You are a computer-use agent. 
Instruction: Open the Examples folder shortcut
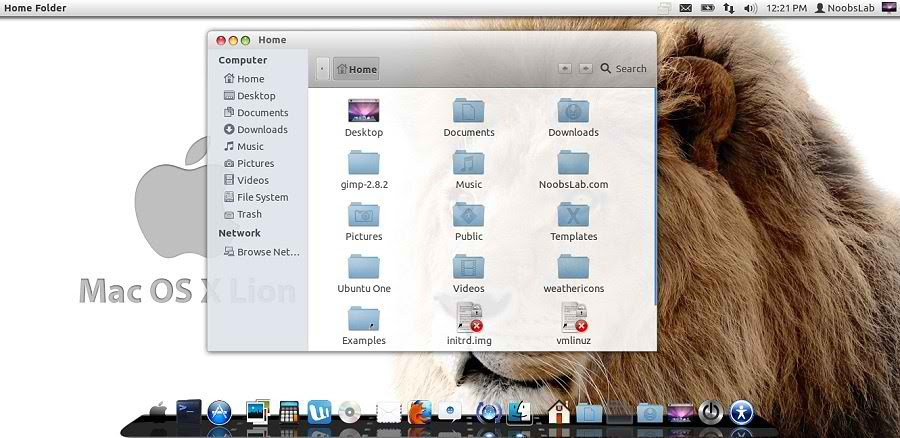click(x=363, y=319)
